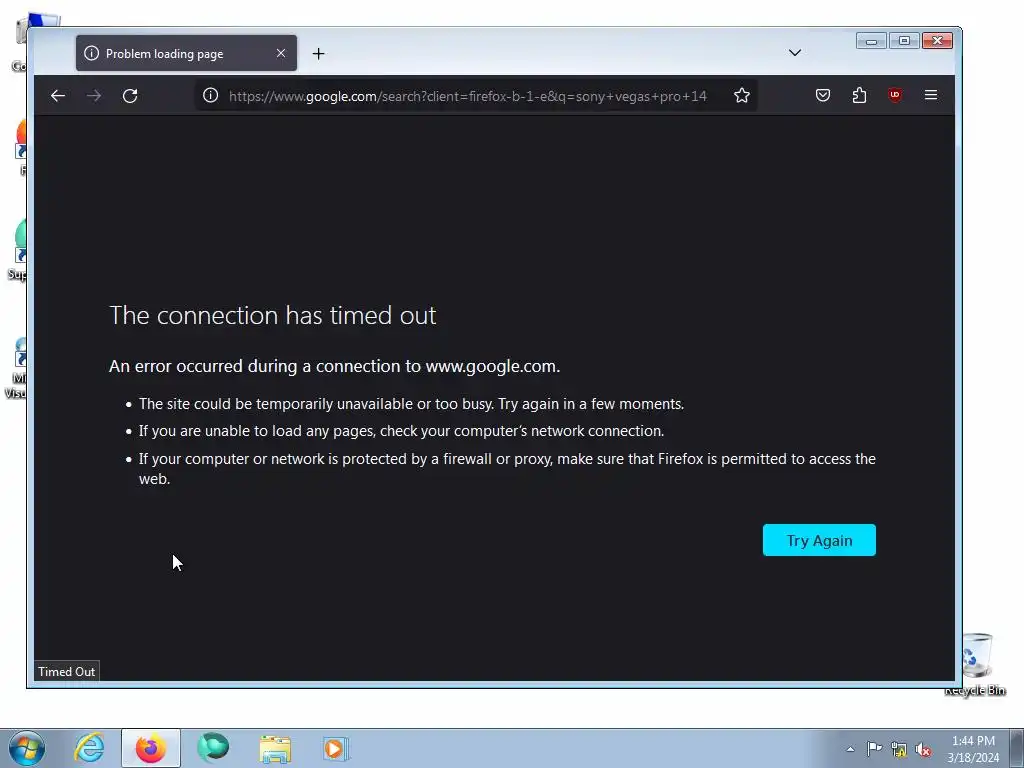The width and height of the screenshot is (1024, 768).
Task: Open a new tab
Action: coord(318,54)
